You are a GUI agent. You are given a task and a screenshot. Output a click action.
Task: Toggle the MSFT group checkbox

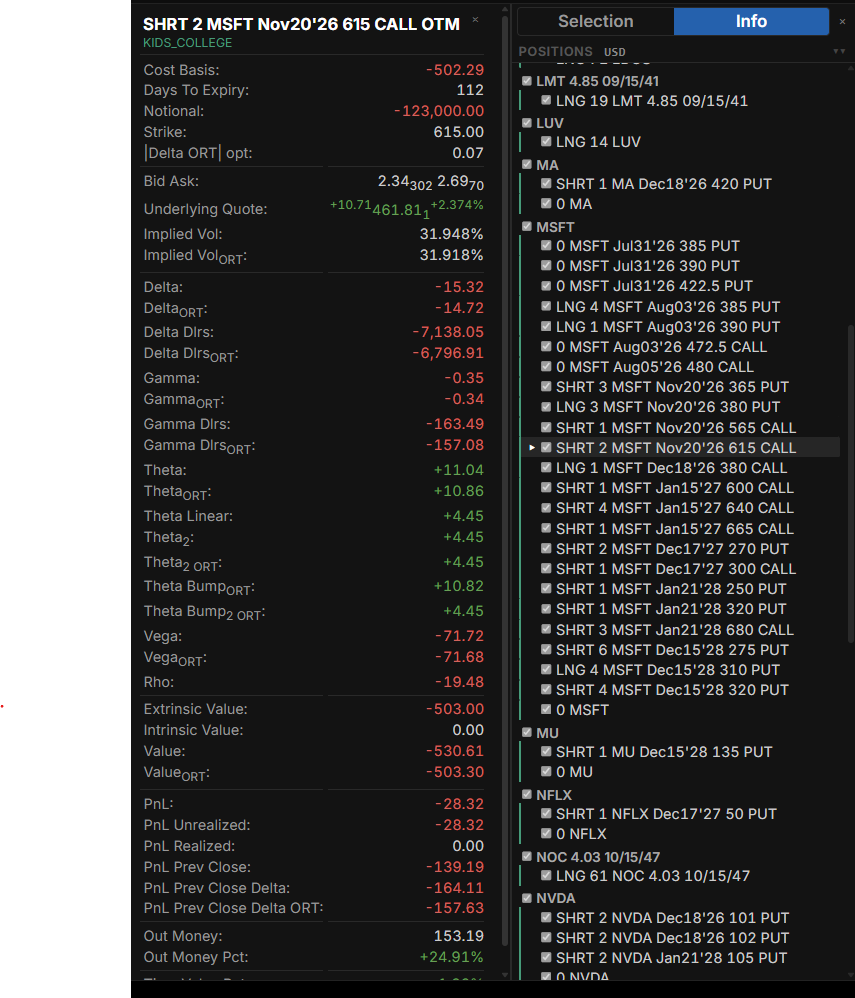point(526,226)
